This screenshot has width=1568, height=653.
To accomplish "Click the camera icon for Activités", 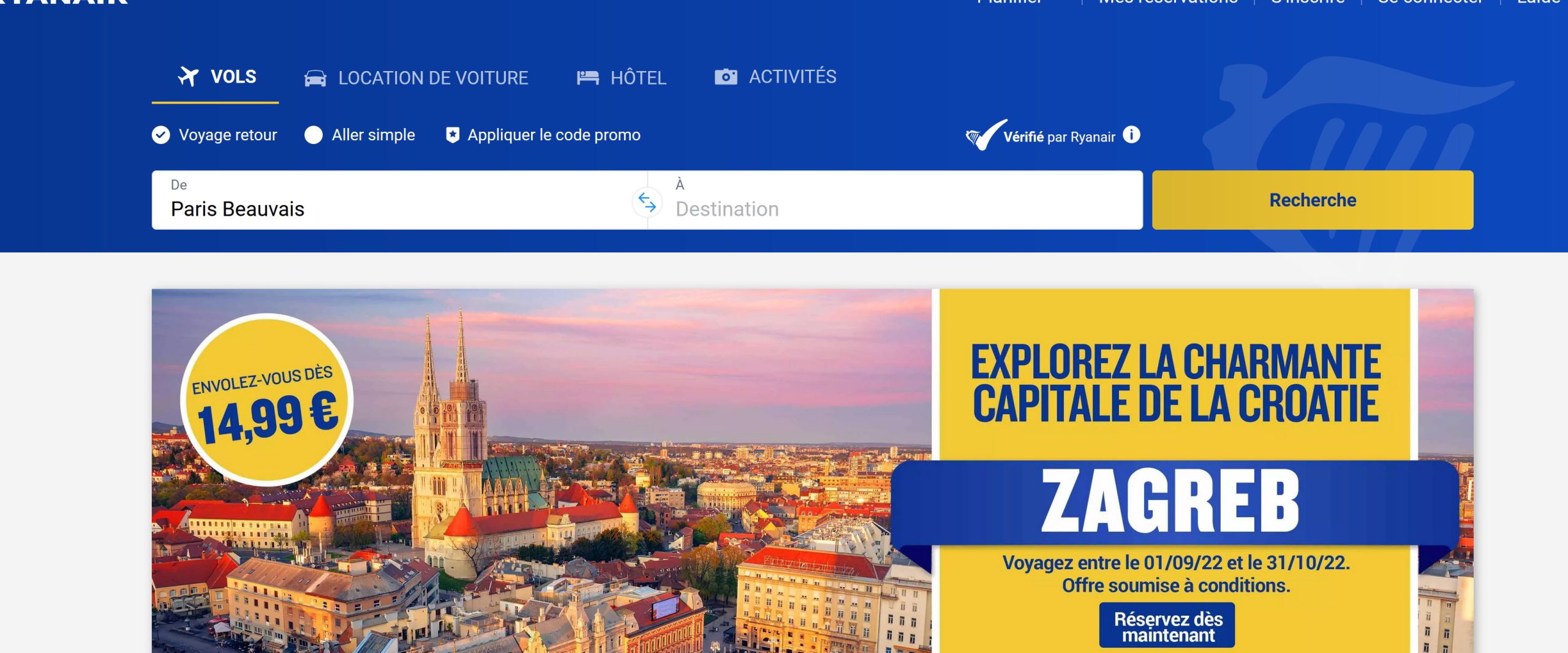I will [726, 77].
